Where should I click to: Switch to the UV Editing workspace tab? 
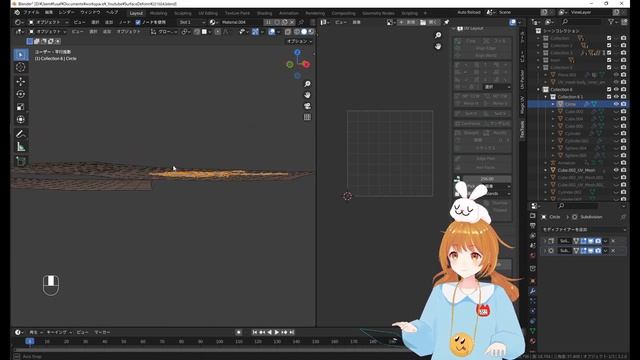208,13
